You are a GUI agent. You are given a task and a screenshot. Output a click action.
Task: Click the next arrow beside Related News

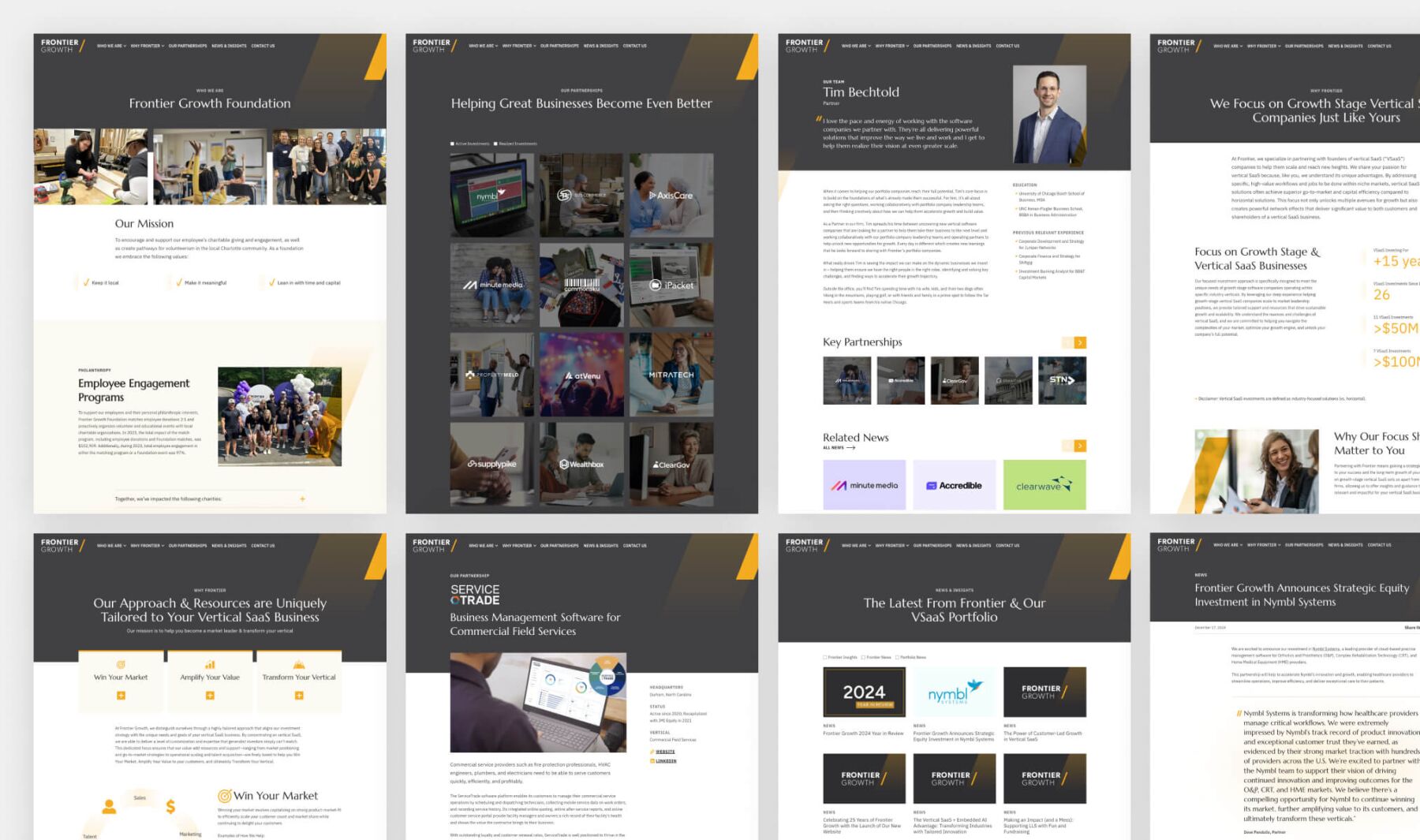pos(1080,446)
